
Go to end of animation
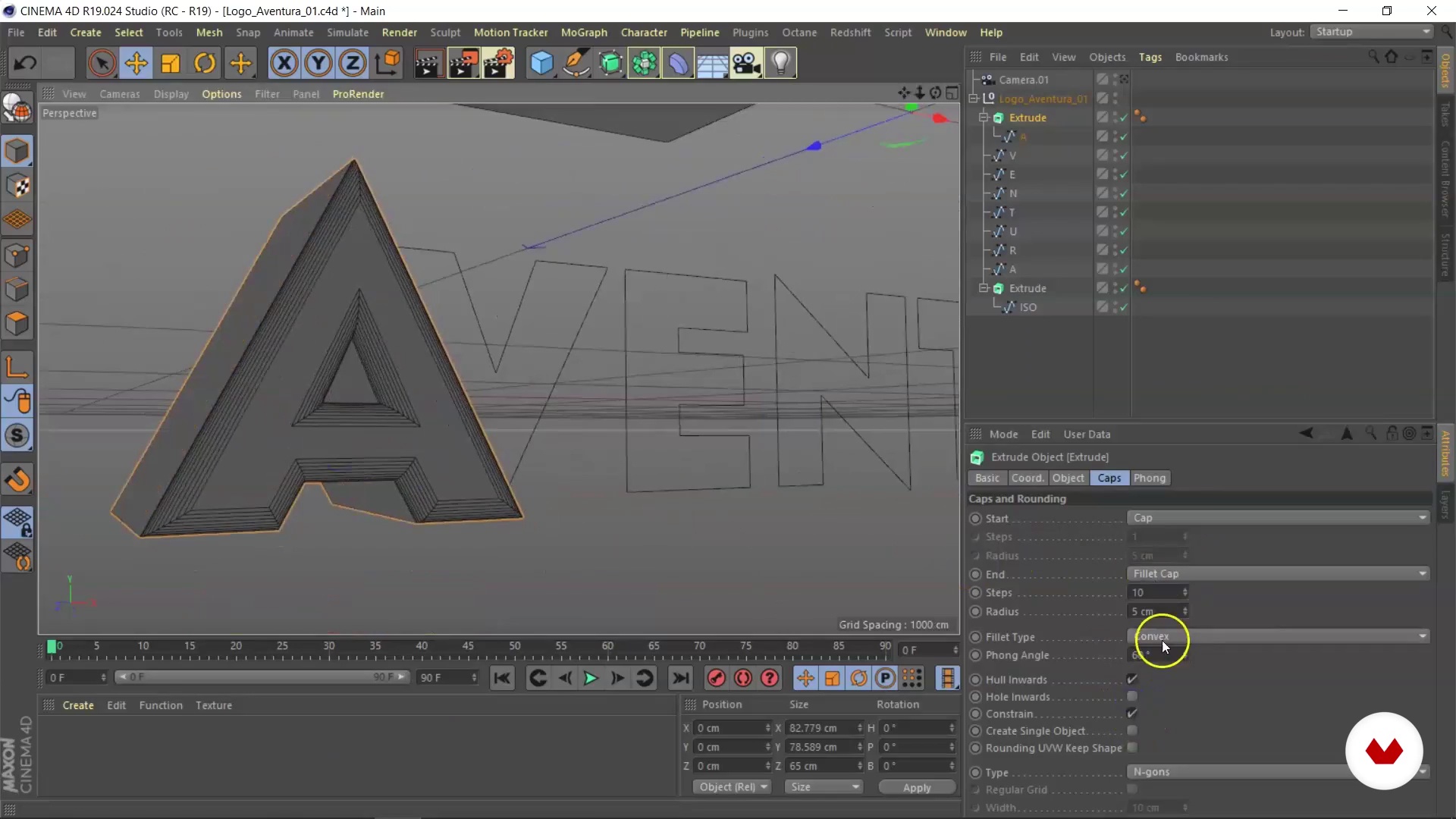pos(681,678)
